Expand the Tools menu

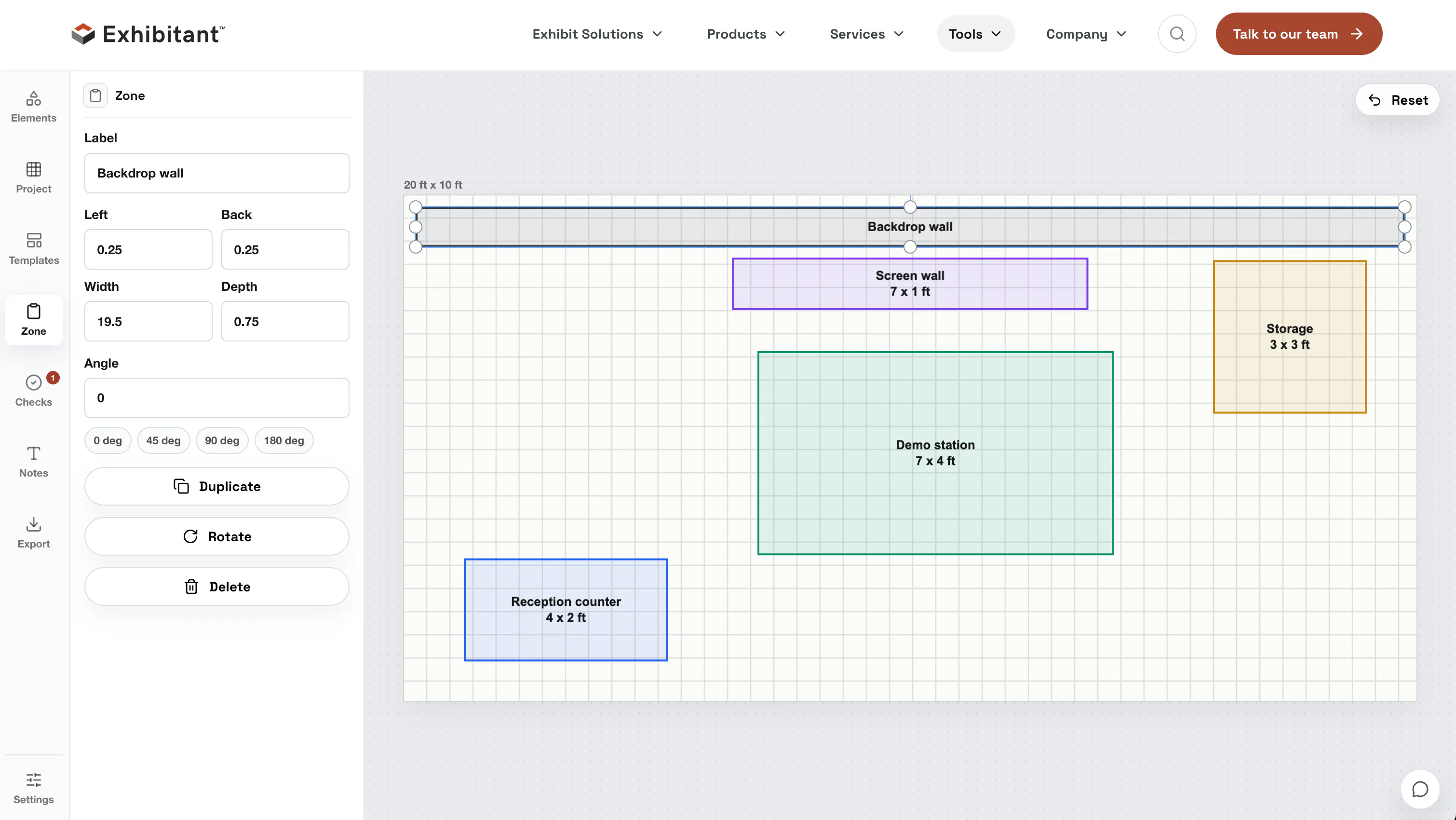[x=975, y=34]
